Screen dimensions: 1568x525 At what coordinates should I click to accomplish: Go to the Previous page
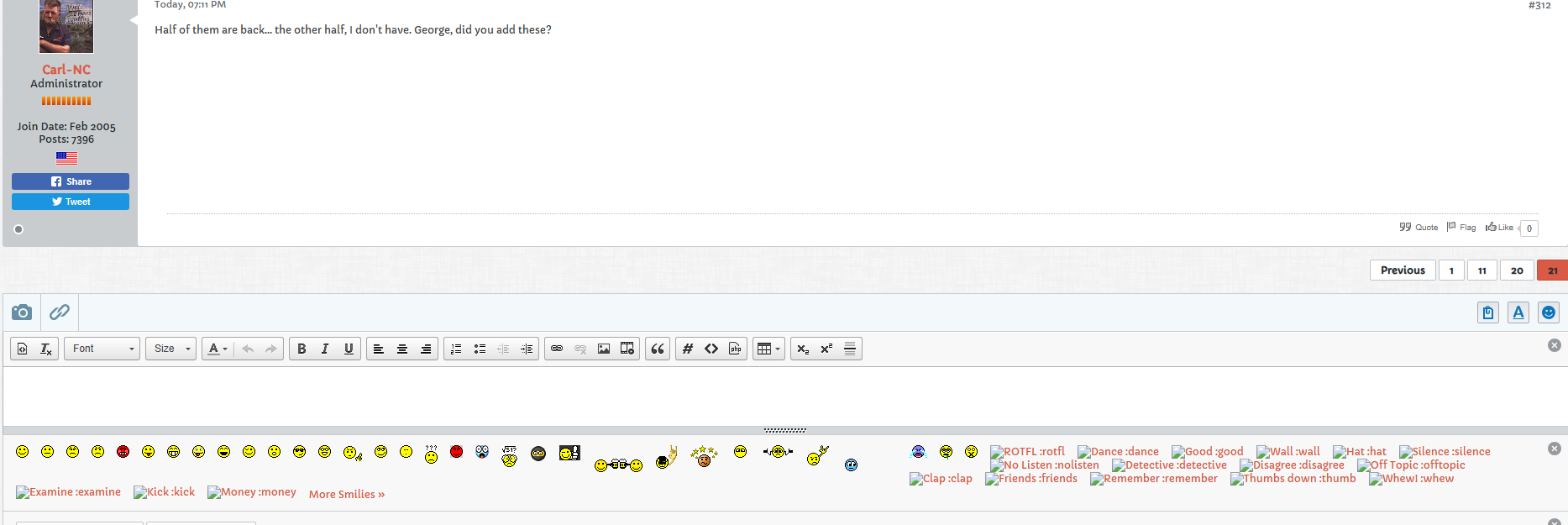pos(1403,270)
